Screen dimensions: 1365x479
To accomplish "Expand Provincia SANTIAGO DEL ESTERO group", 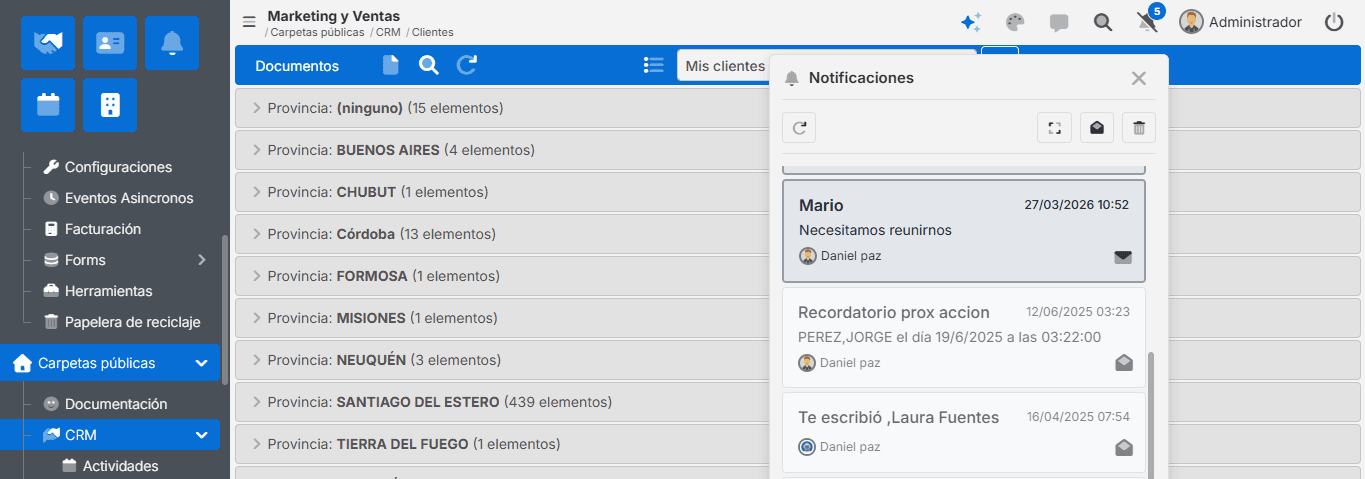I will tap(256, 402).
